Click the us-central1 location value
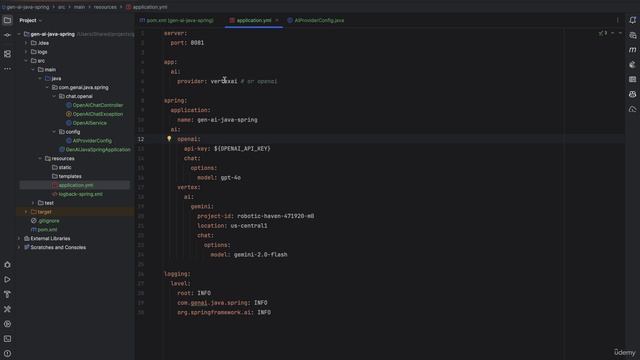640x360 pixels. pos(249,225)
